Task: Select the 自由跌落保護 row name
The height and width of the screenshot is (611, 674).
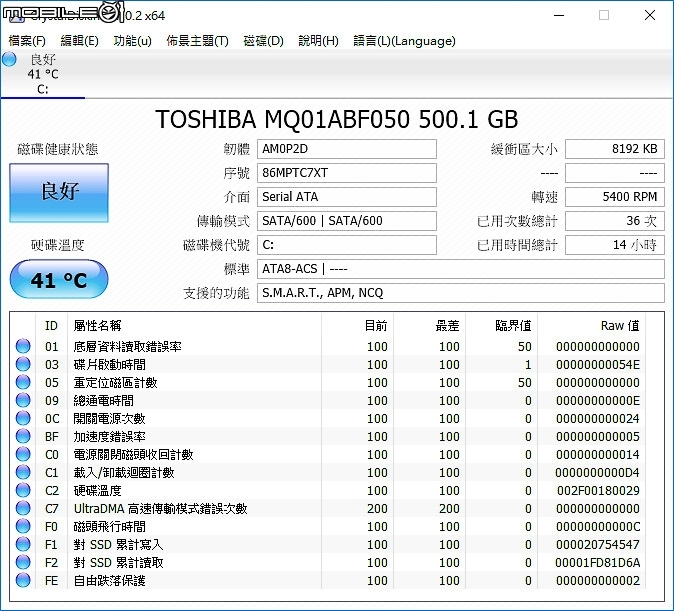Action: 109,581
